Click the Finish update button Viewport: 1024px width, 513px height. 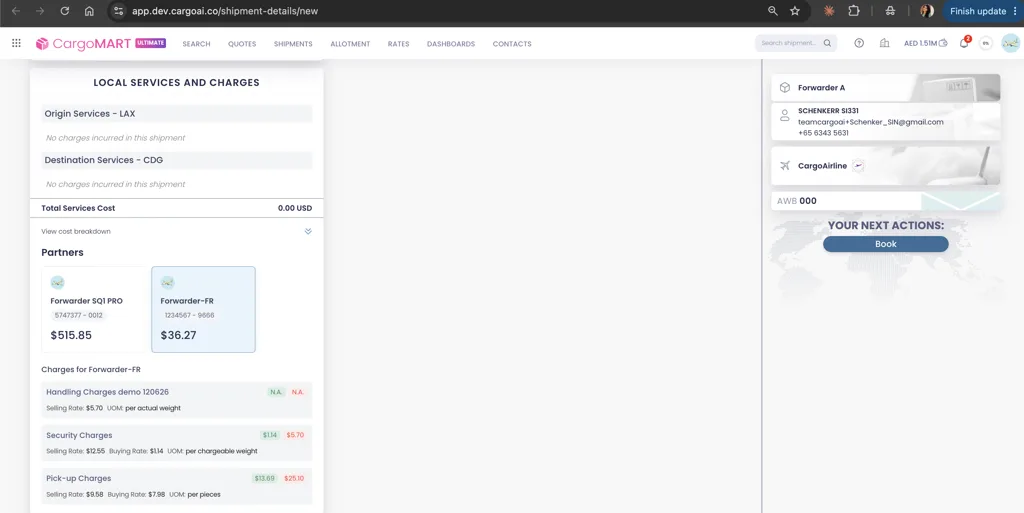click(x=978, y=11)
